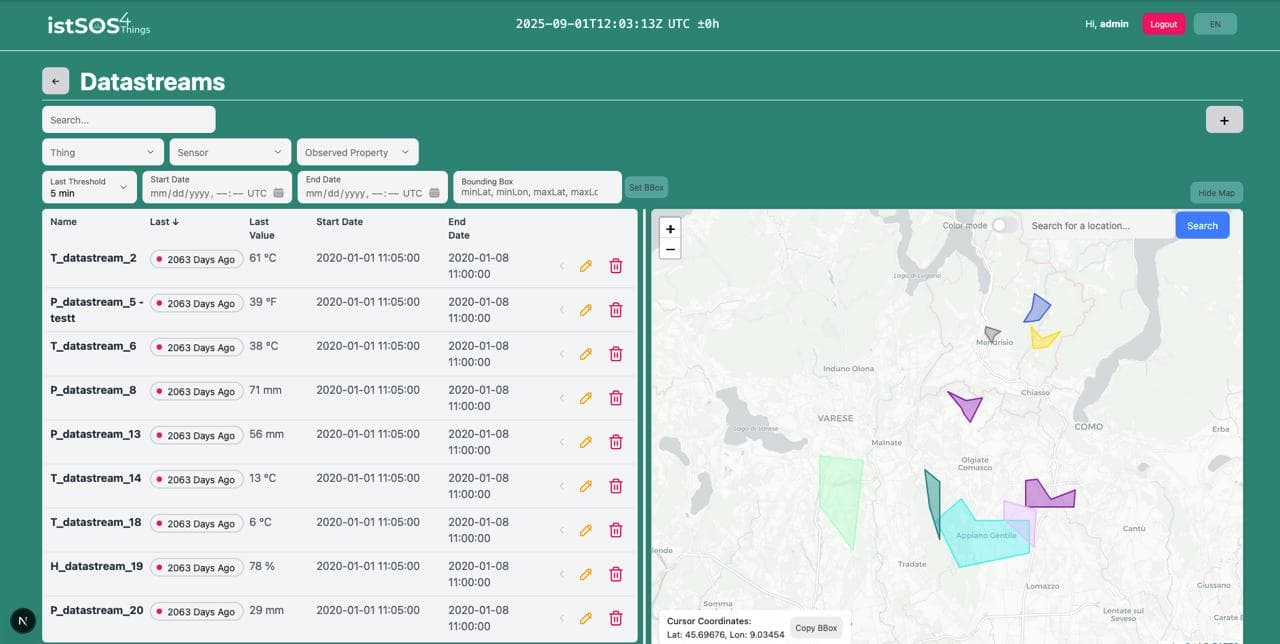Switch language with EN button
The image size is (1280, 644).
(x=1215, y=24)
